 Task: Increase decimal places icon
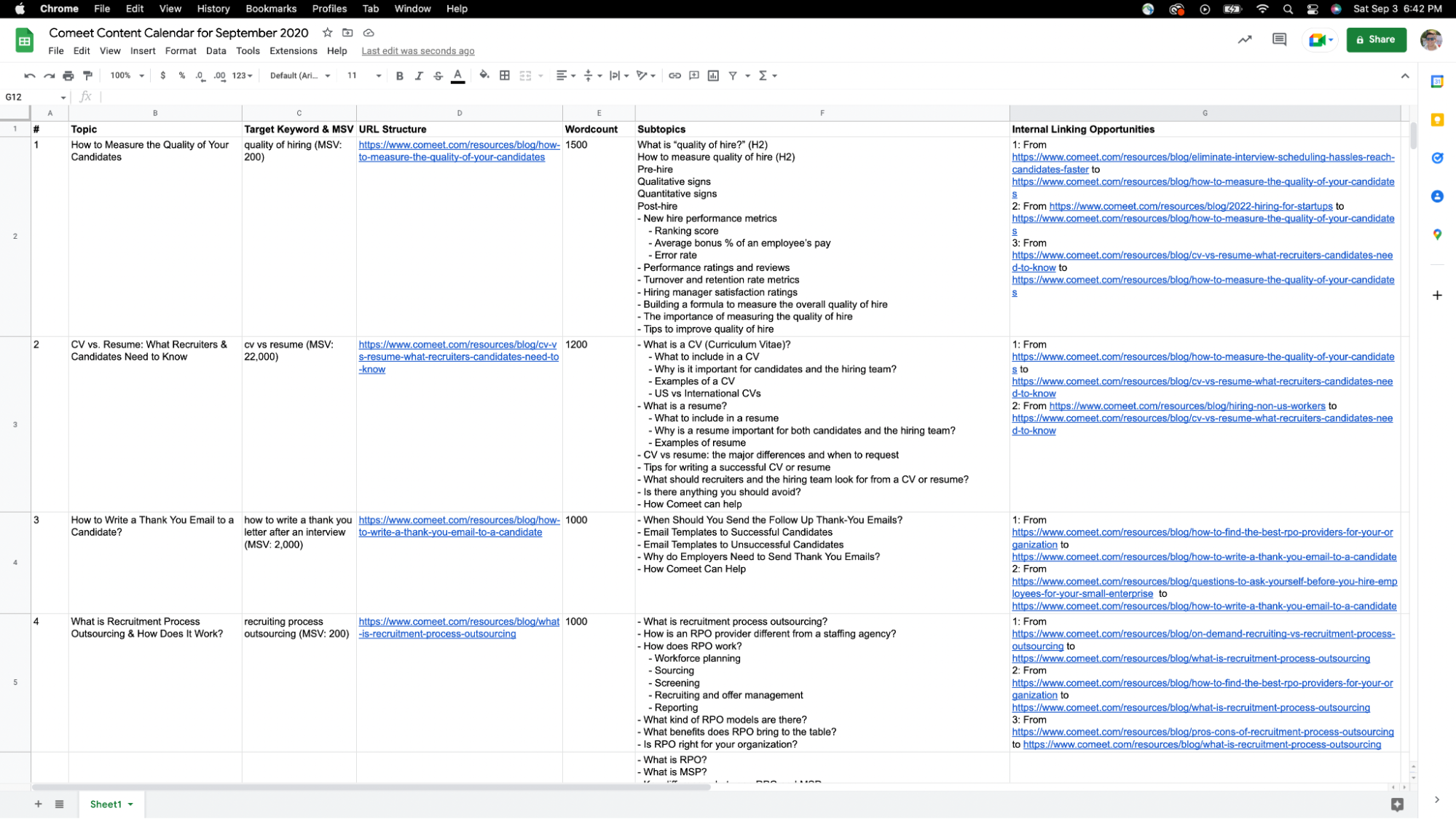click(x=219, y=76)
